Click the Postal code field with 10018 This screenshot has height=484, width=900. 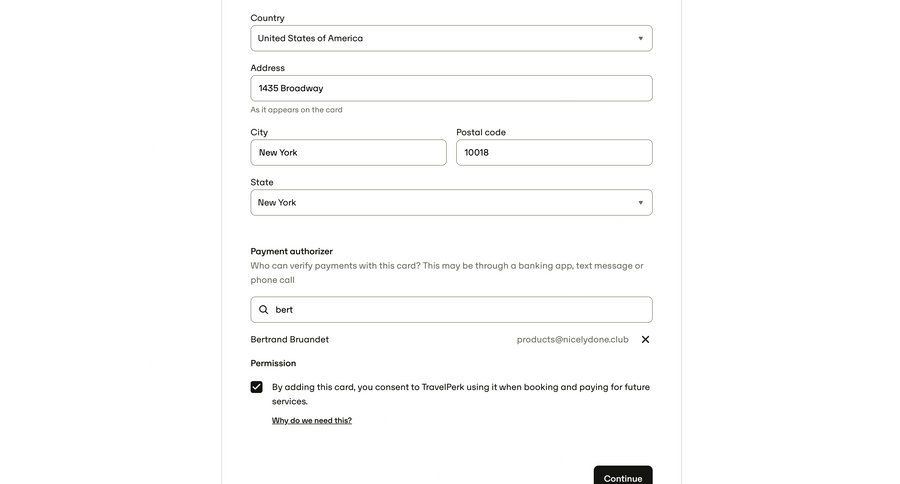(554, 153)
